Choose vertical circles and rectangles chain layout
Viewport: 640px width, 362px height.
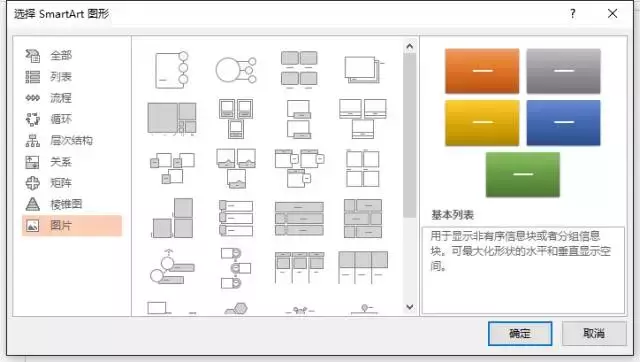pyautogui.click(x=236, y=268)
